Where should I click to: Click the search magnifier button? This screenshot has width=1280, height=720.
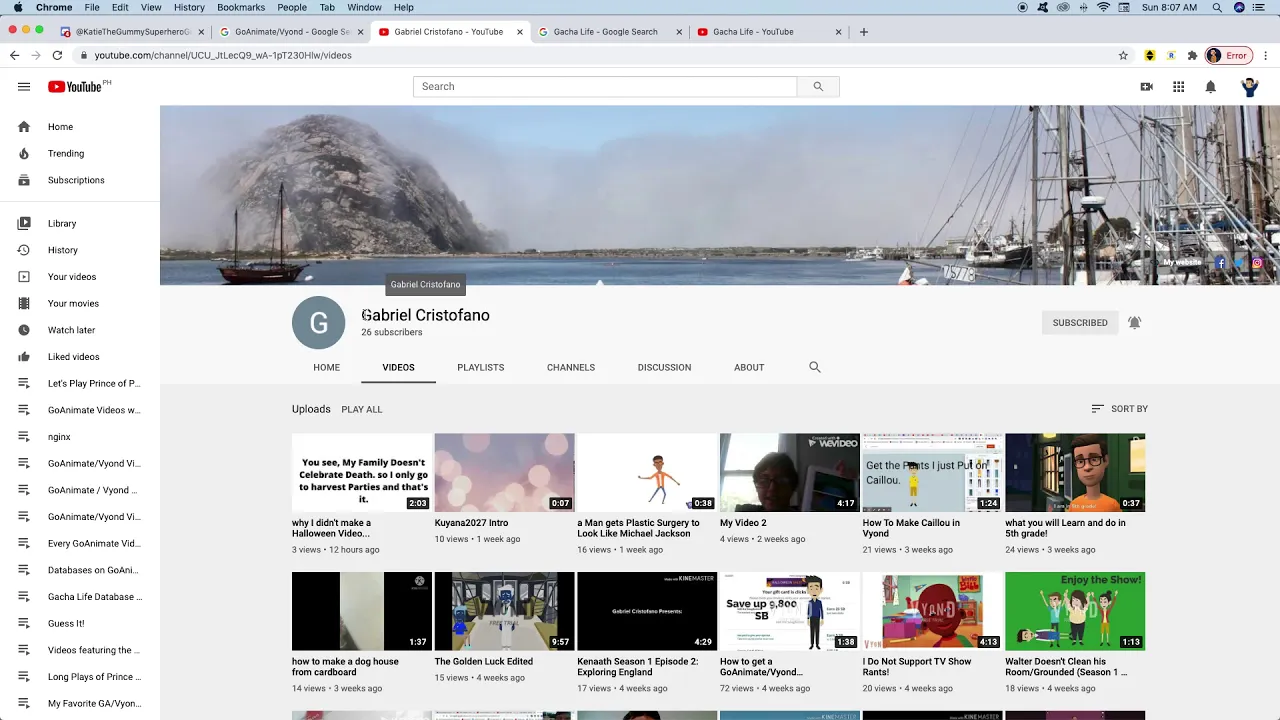818,87
